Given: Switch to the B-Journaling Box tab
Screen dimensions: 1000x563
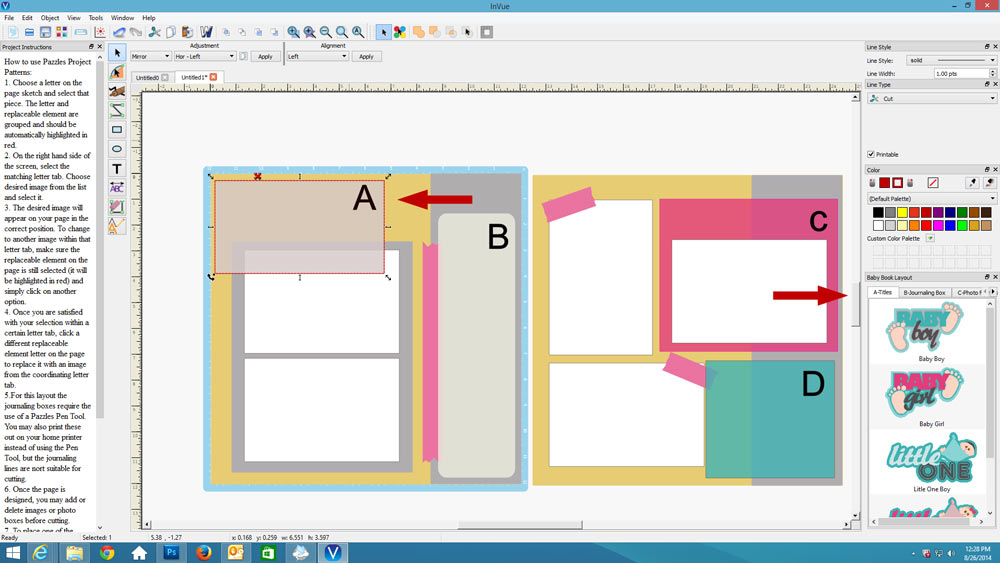Looking at the screenshot, I should (x=924, y=292).
